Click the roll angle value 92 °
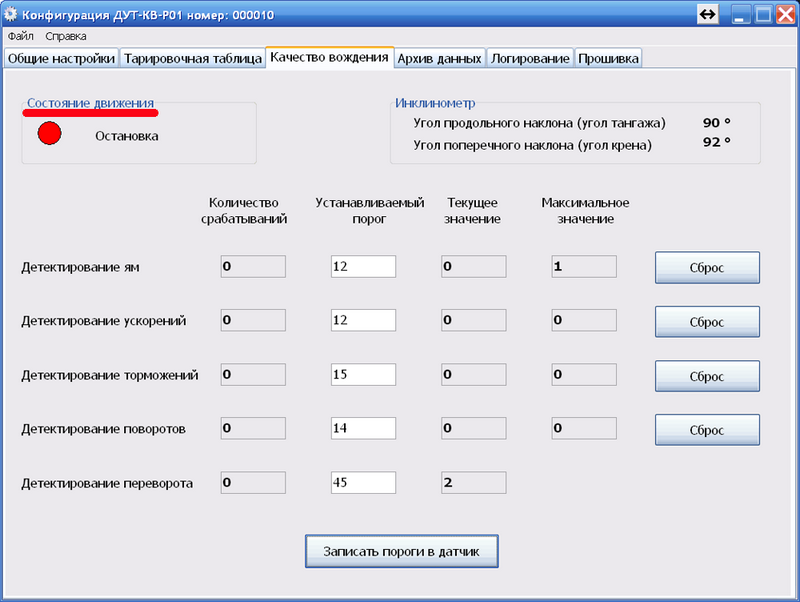Screen dimensions: 800x602 coord(717,142)
